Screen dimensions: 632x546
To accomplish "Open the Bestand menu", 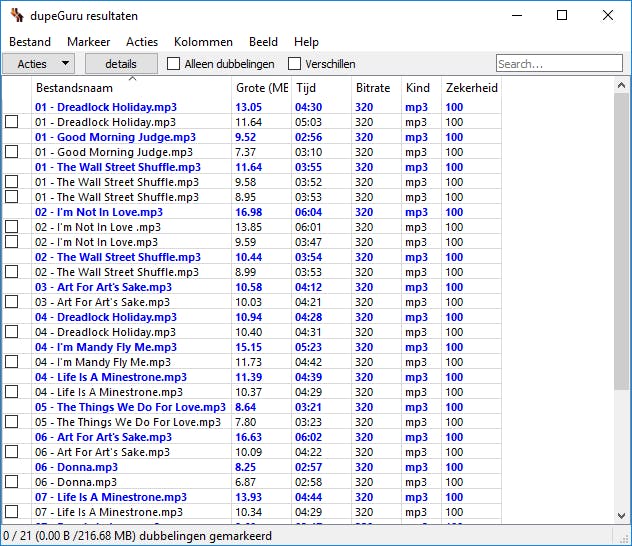I will tap(30, 42).
